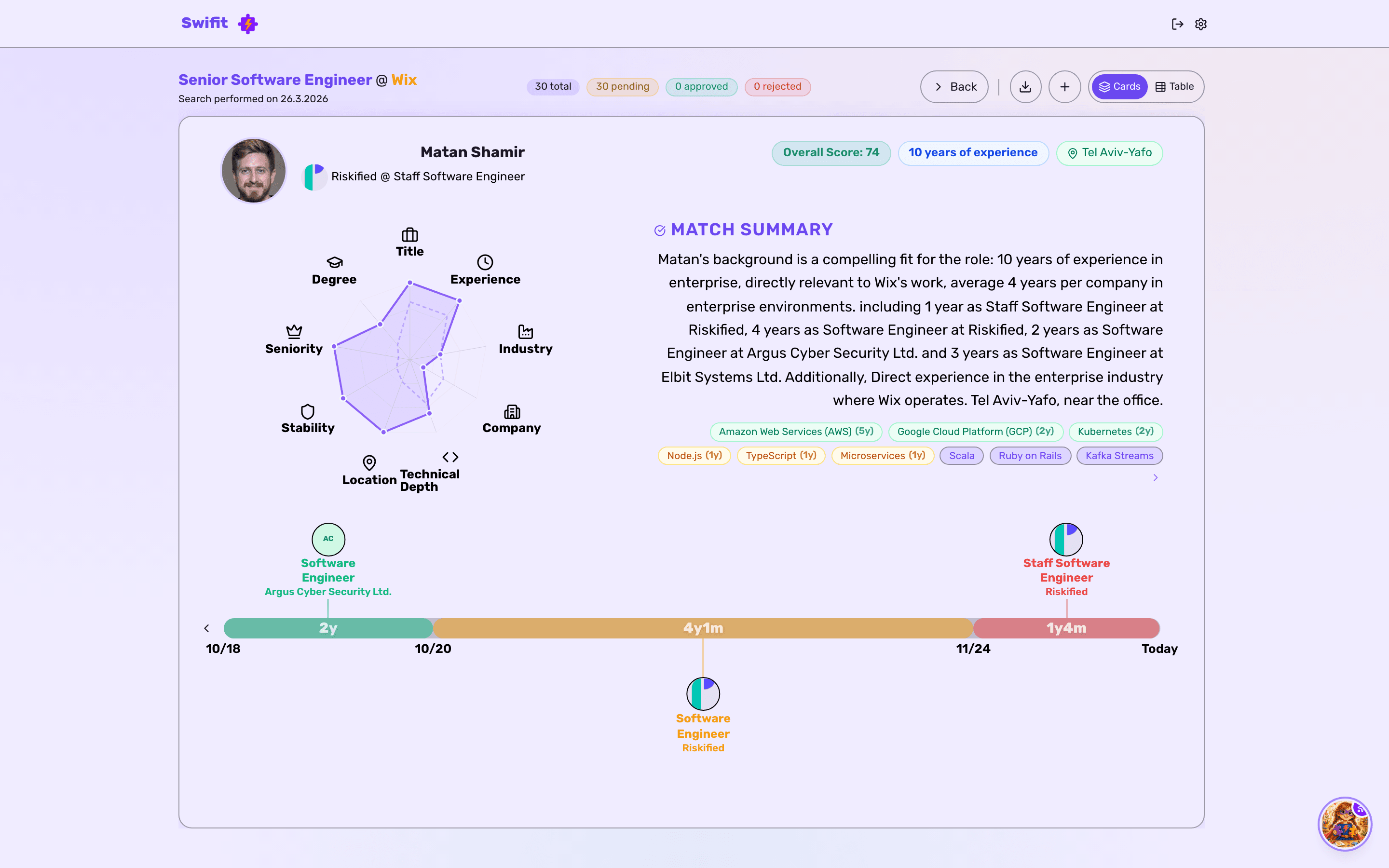Click the logout icon in header
This screenshot has height=868, width=1389.
1177,24
